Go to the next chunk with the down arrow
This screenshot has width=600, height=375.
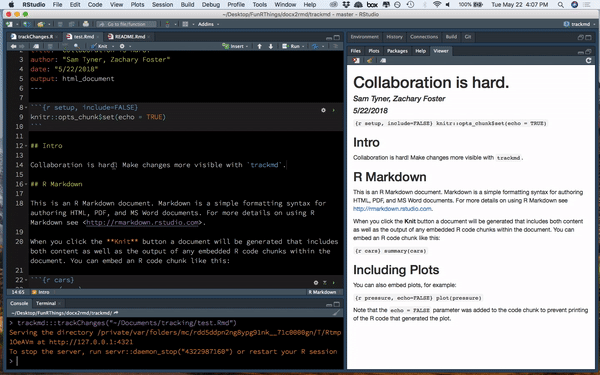click(x=271, y=46)
